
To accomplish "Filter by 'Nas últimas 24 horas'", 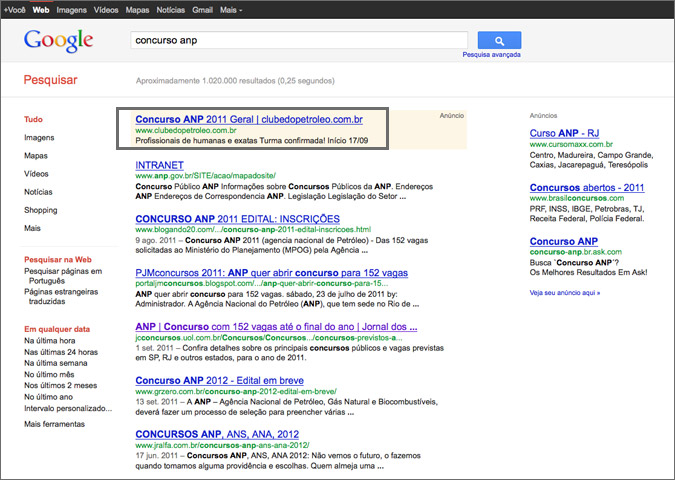I will coord(61,352).
